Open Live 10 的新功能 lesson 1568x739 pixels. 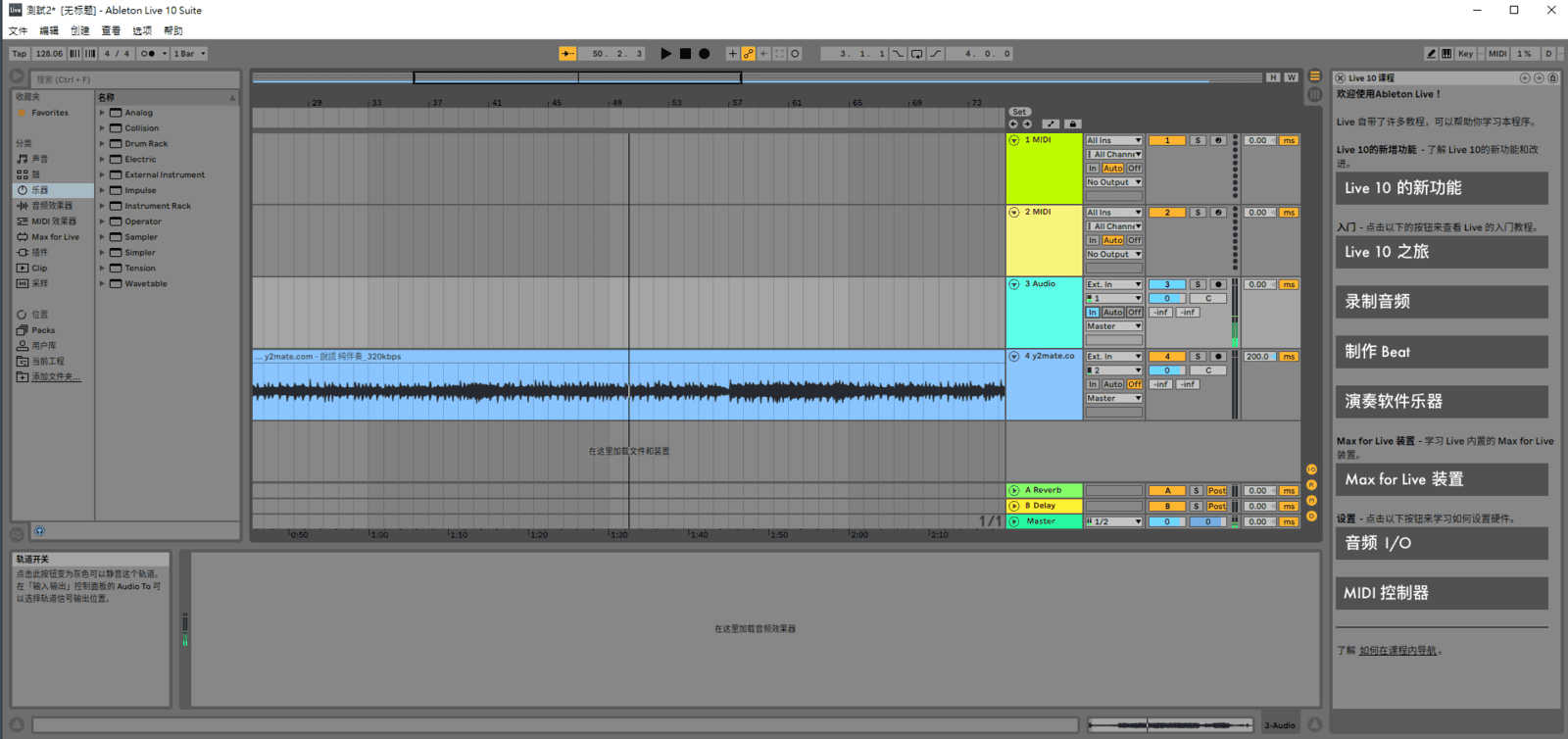pos(1442,188)
